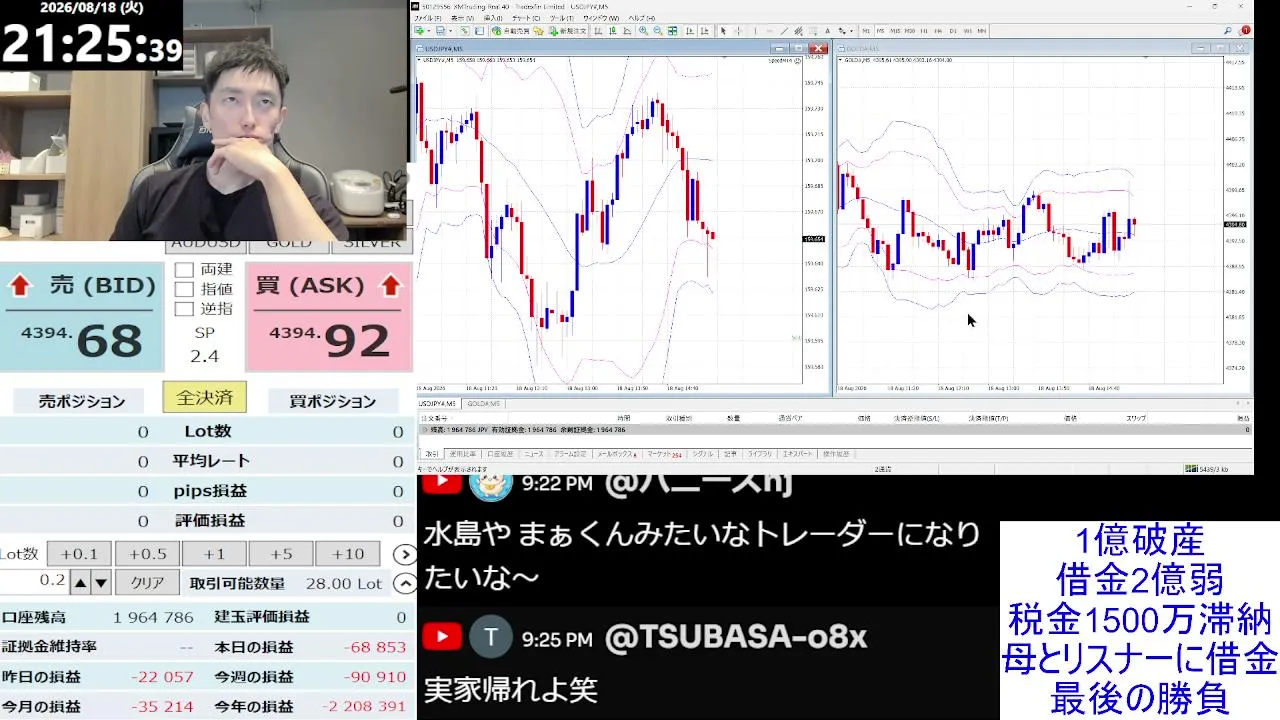Toggle the Data Window toolbar icon

(x=479, y=31)
